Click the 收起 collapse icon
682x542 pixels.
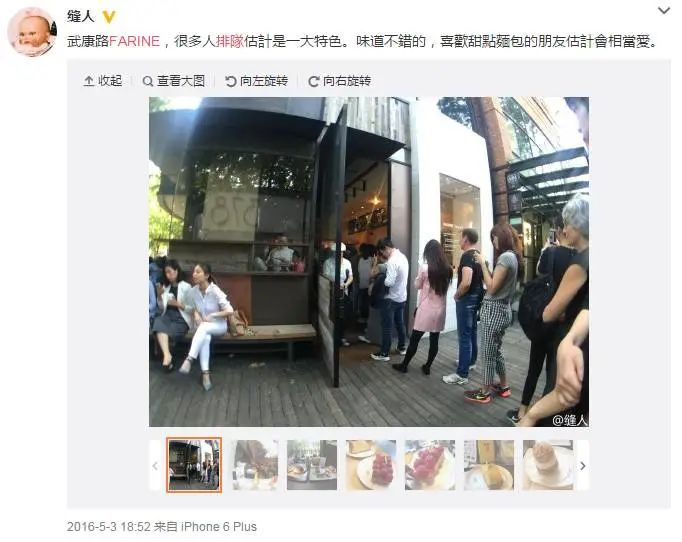(89, 81)
